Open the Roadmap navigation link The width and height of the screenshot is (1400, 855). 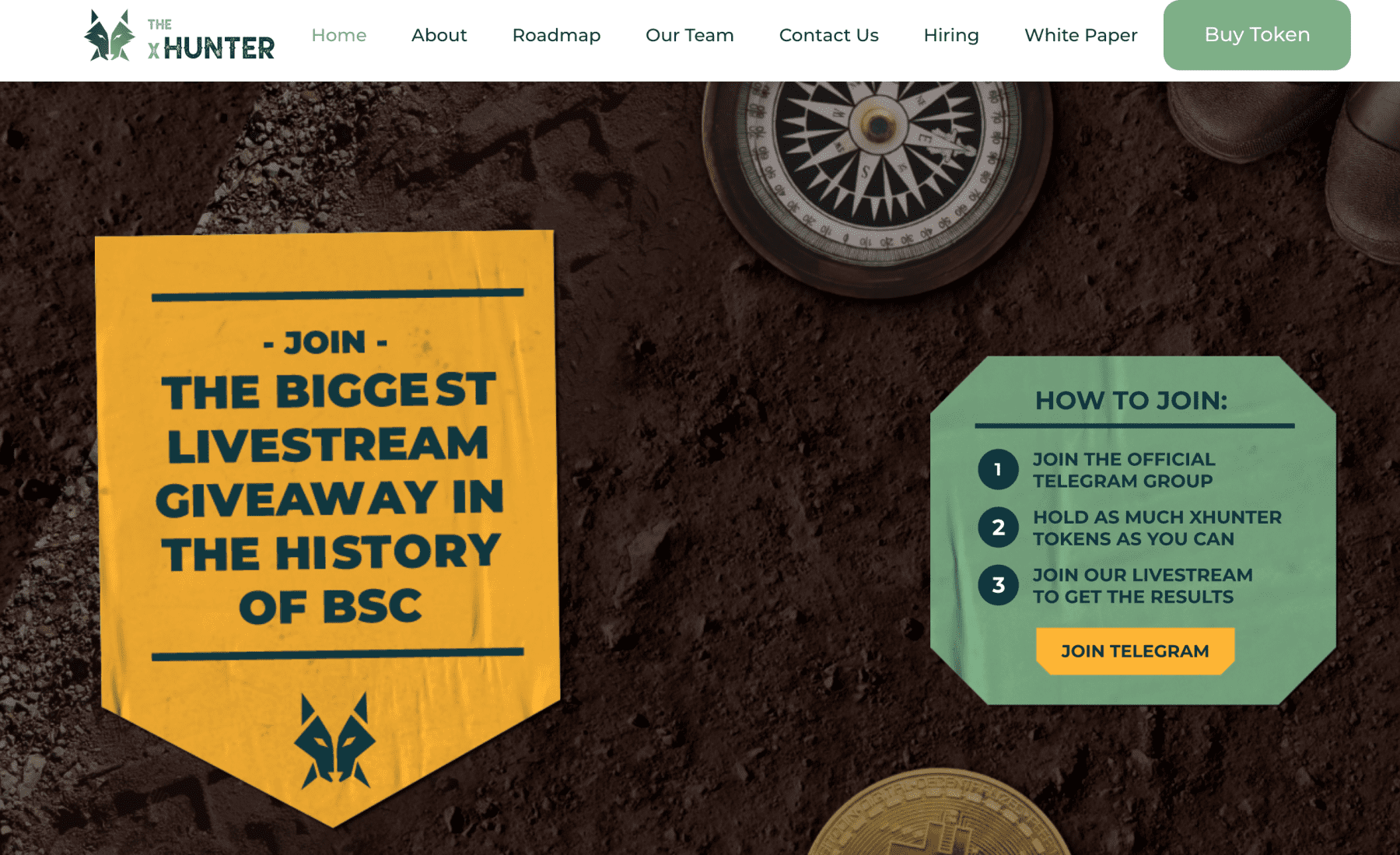[x=556, y=35]
